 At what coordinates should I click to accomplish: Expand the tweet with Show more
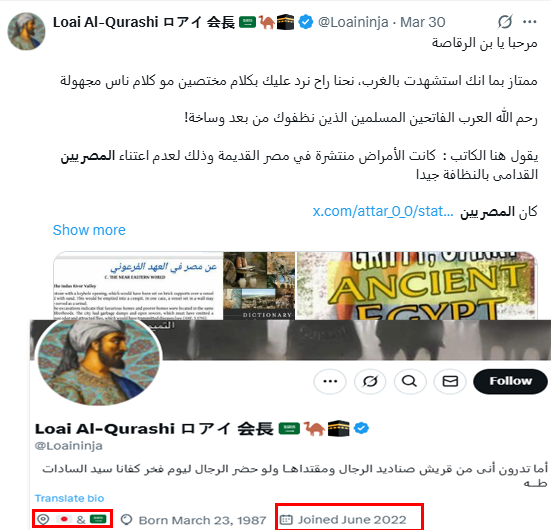click(x=89, y=230)
